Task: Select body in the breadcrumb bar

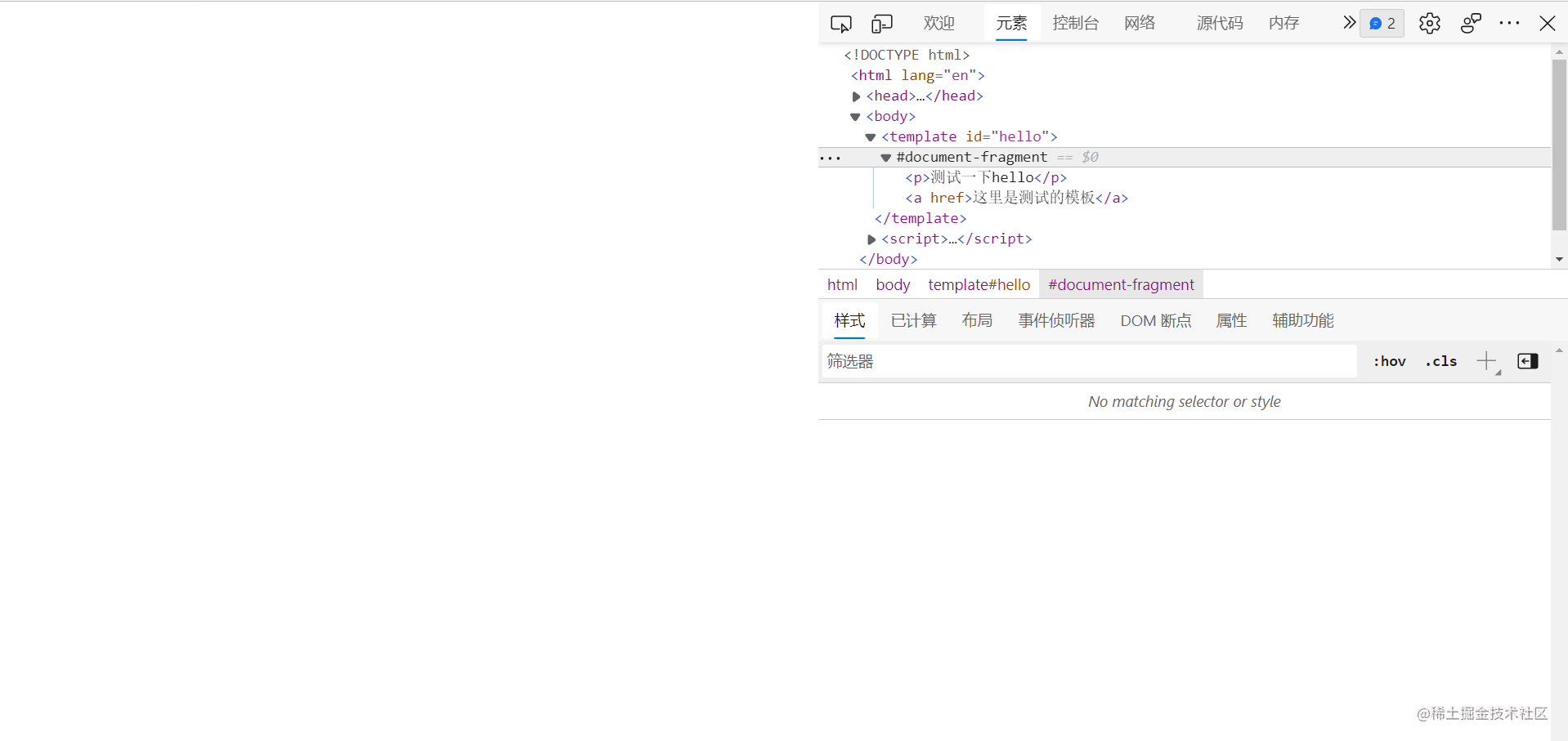Action: coord(892,284)
